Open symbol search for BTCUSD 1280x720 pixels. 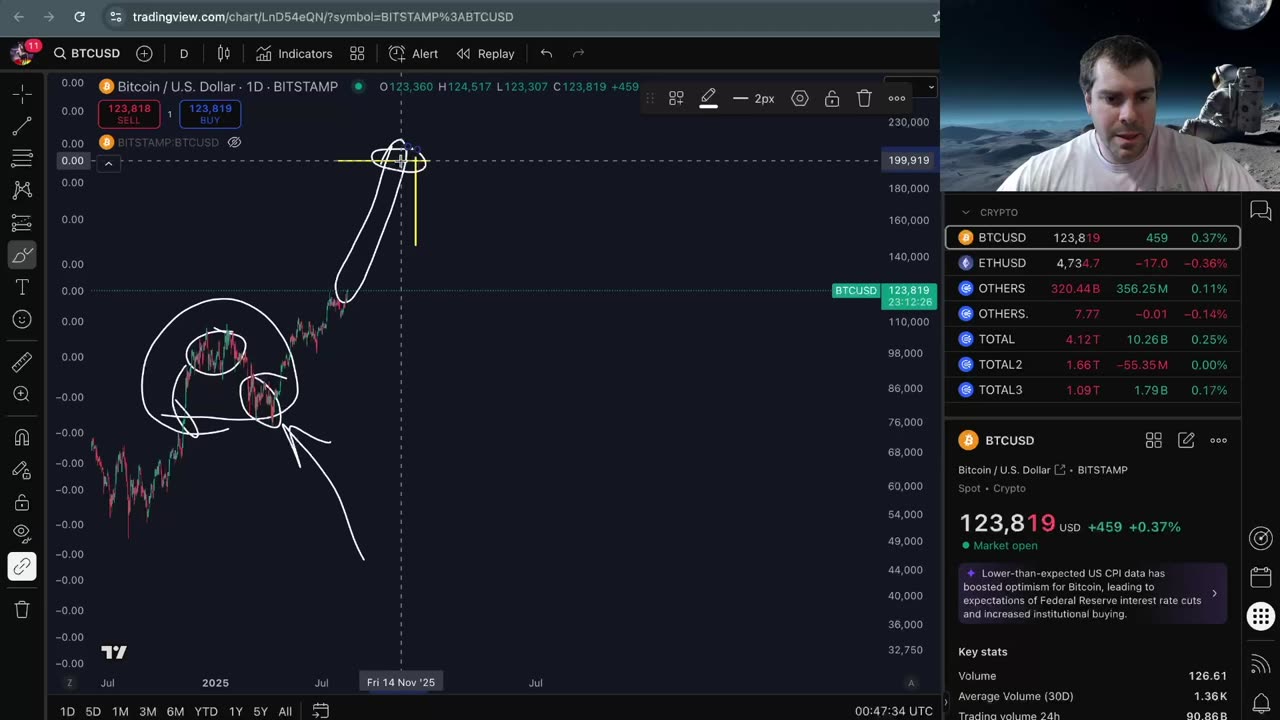point(87,53)
